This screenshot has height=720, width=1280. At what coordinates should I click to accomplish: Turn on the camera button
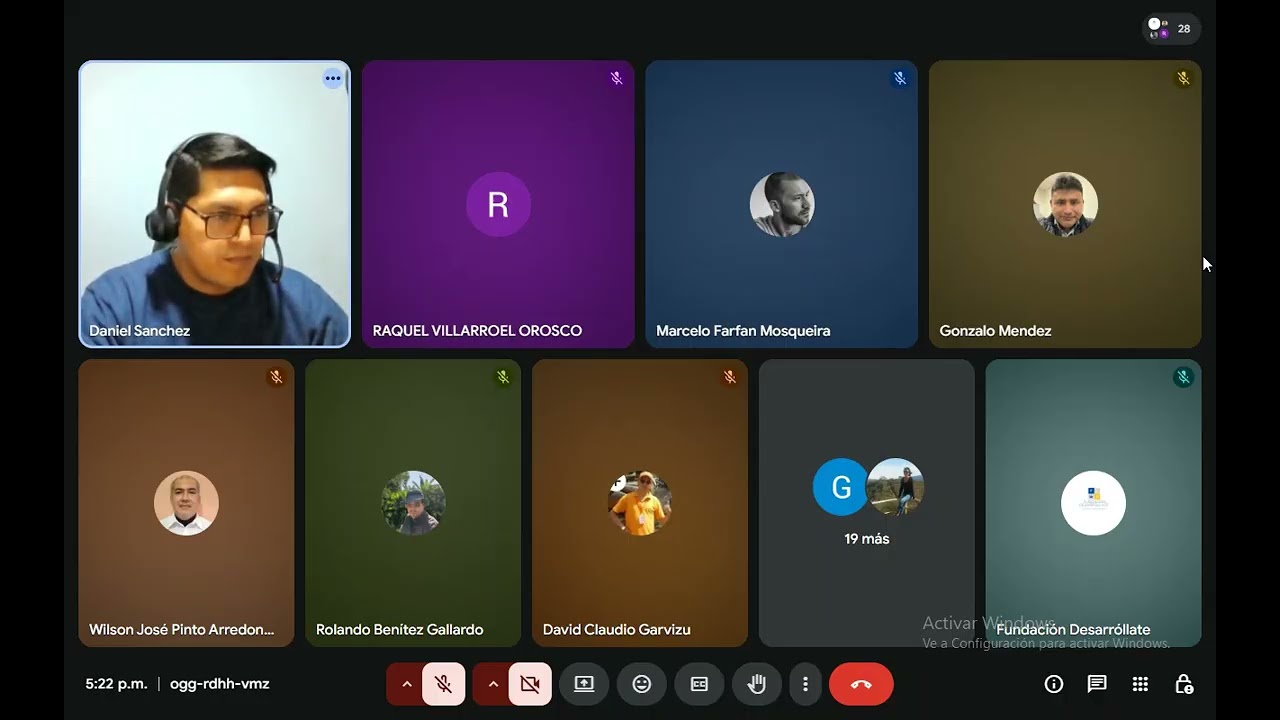530,684
